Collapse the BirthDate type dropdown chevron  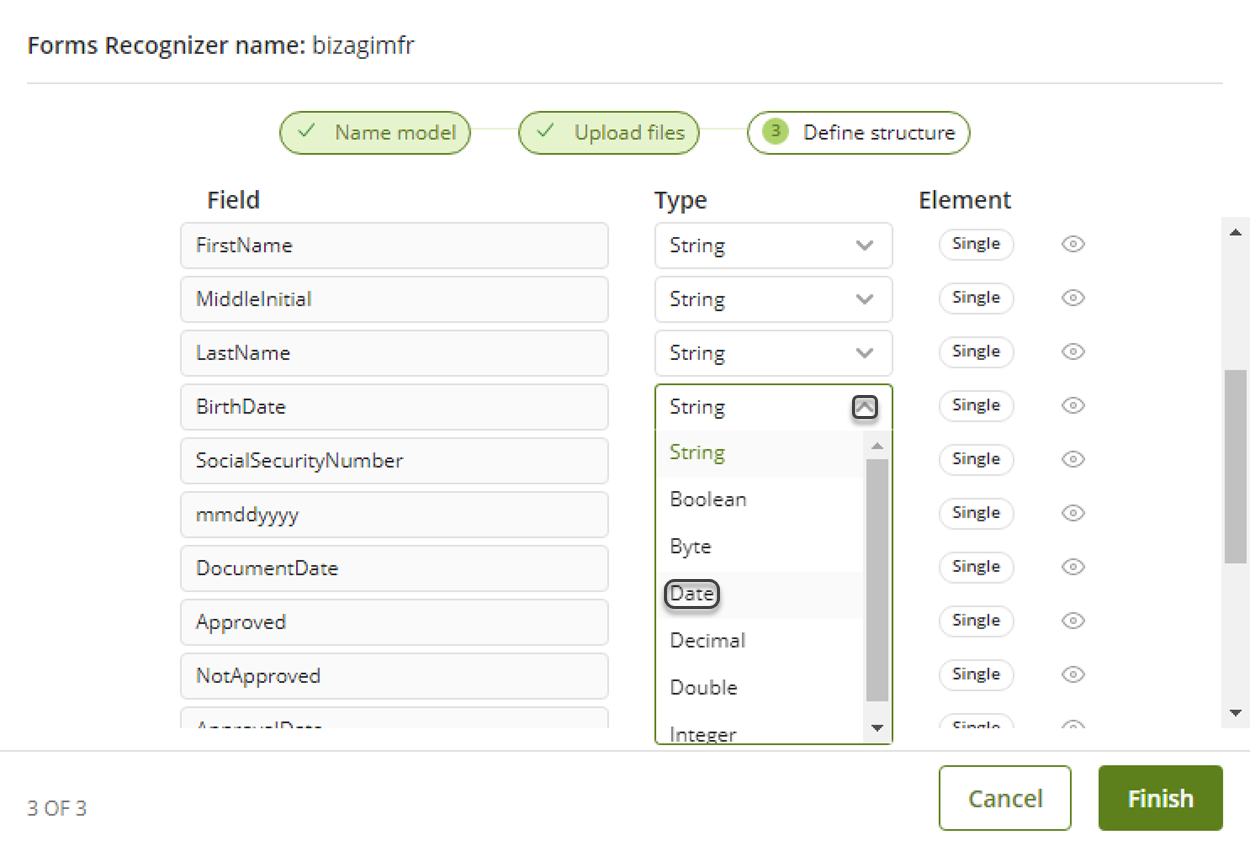(865, 407)
